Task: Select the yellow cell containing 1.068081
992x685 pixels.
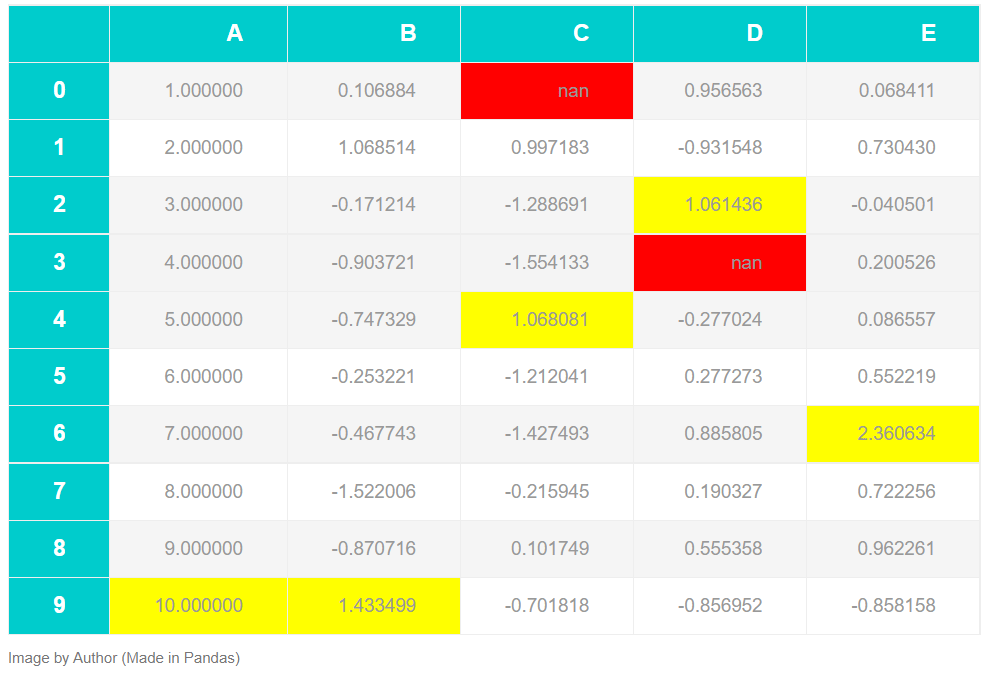Action: tap(546, 319)
